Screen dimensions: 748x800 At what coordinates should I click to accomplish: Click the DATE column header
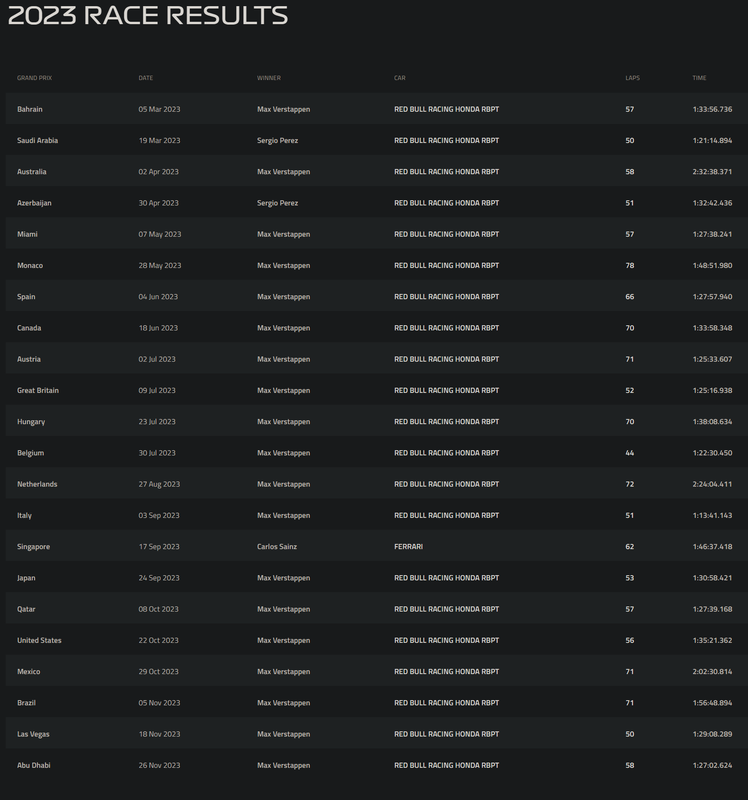pos(145,78)
